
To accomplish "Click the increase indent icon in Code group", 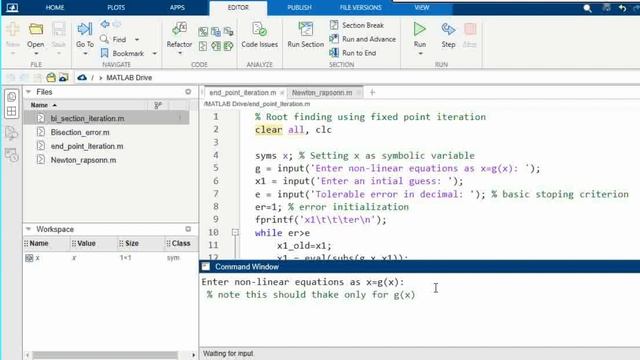I will click(216, 46).
